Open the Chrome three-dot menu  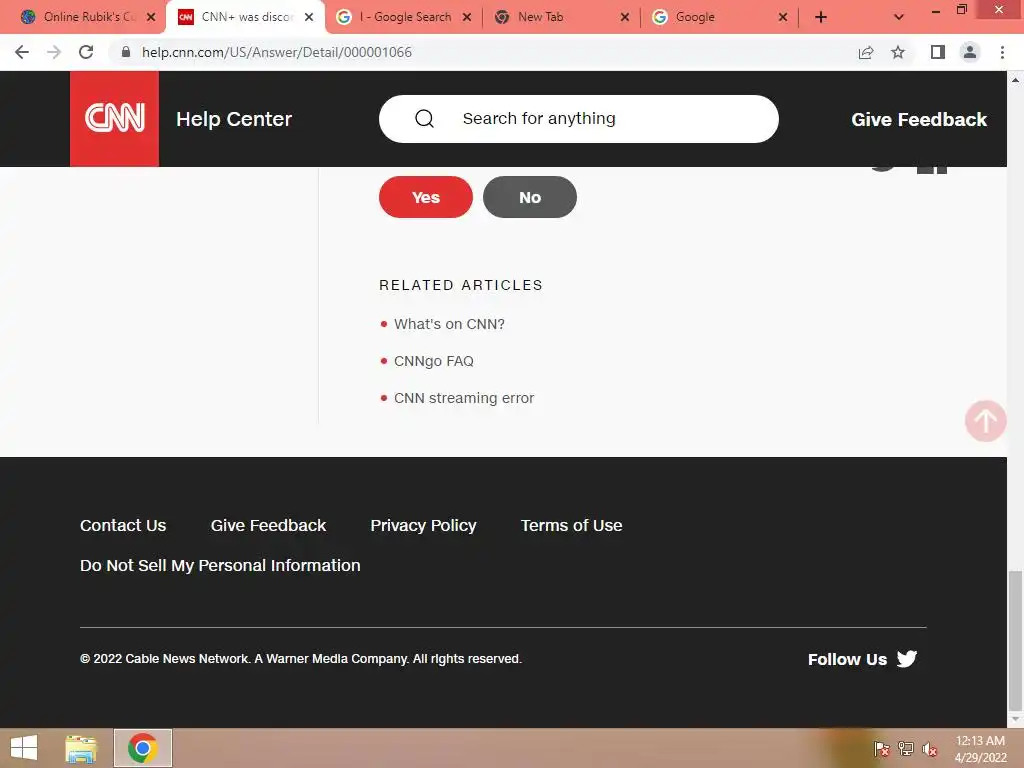tap(1002, 52)
